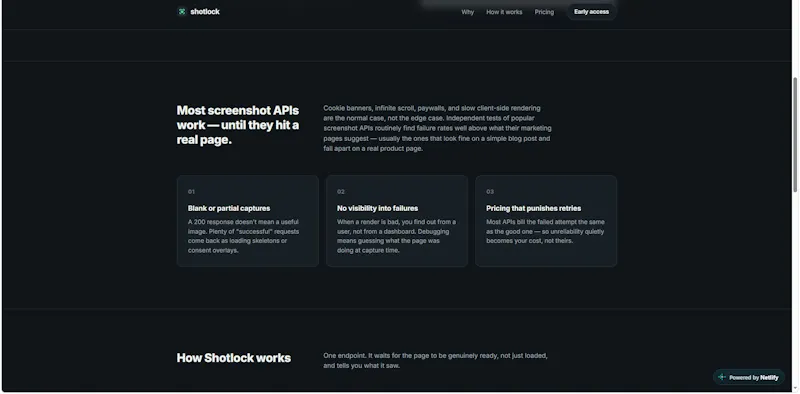Click the paragraph starting Cookie banners, infinite scroll
The image size is (800, 394).
(x=437, y=128)
